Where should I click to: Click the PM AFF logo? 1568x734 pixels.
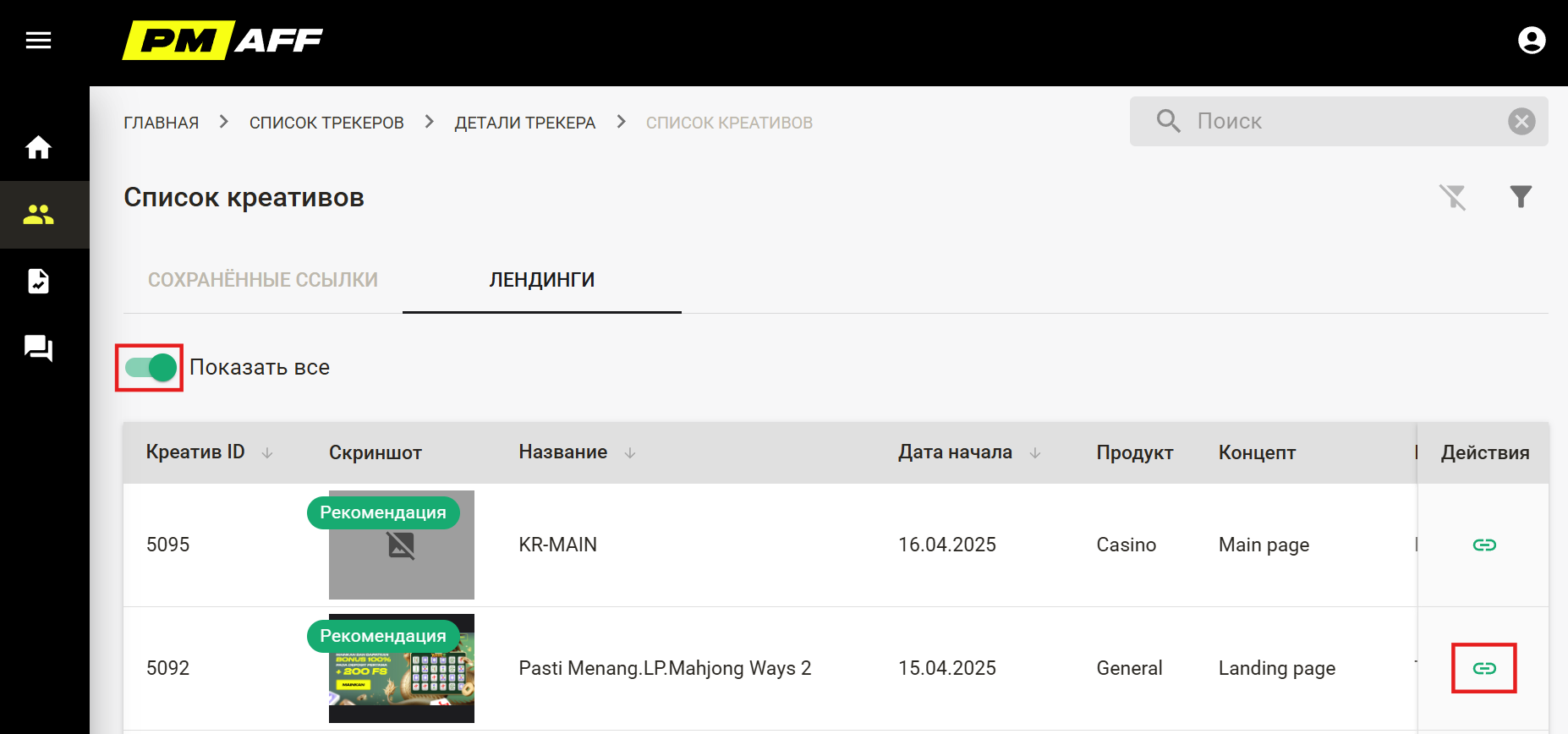(223, 40)
